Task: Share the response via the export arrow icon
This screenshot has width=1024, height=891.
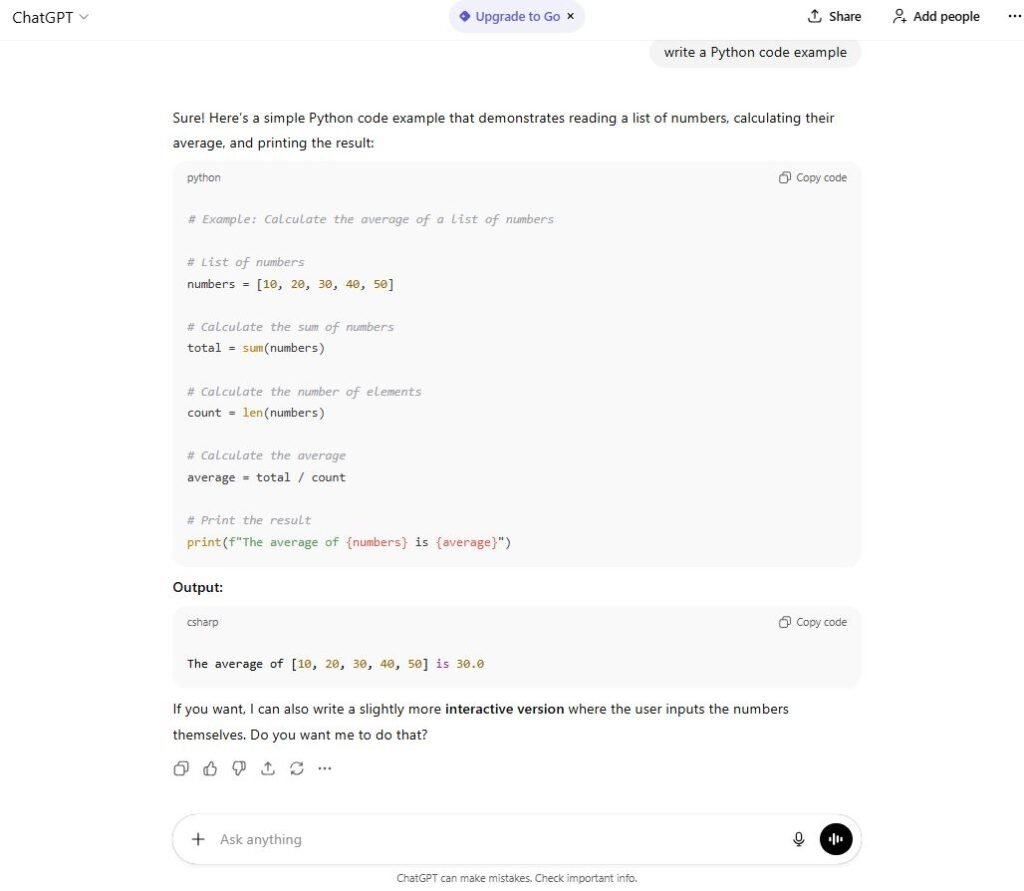Action: (x=267, y=768)
